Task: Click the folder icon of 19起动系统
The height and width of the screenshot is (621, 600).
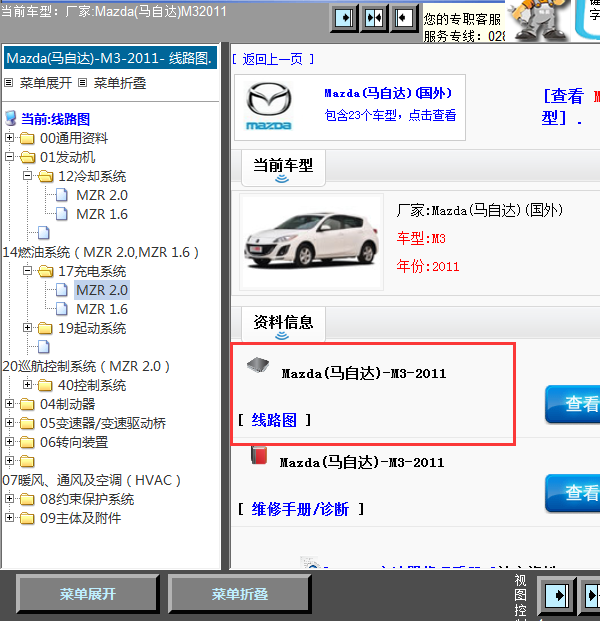Action: coord(45,328)
